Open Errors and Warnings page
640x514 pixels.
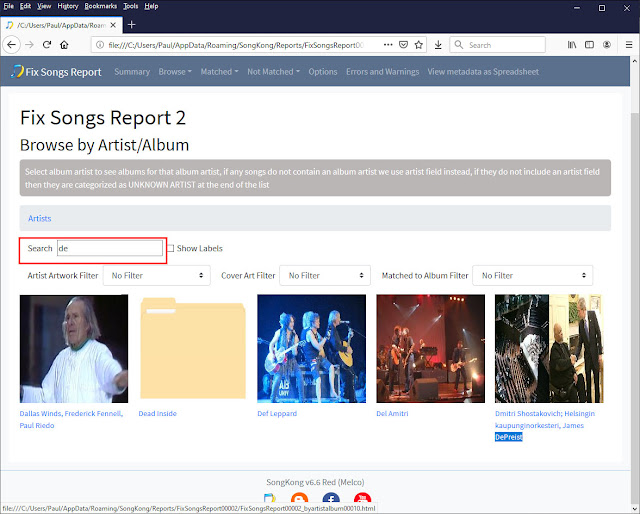382,72
